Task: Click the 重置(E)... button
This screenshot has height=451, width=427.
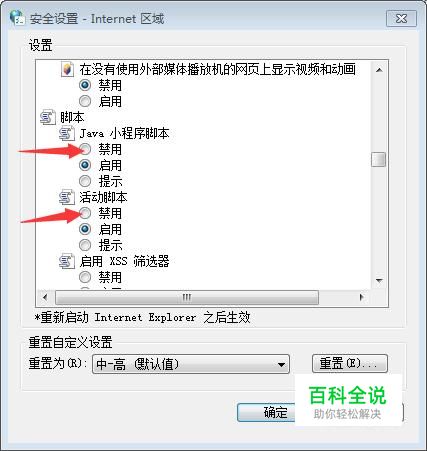Action: click(x=350, y=363)
